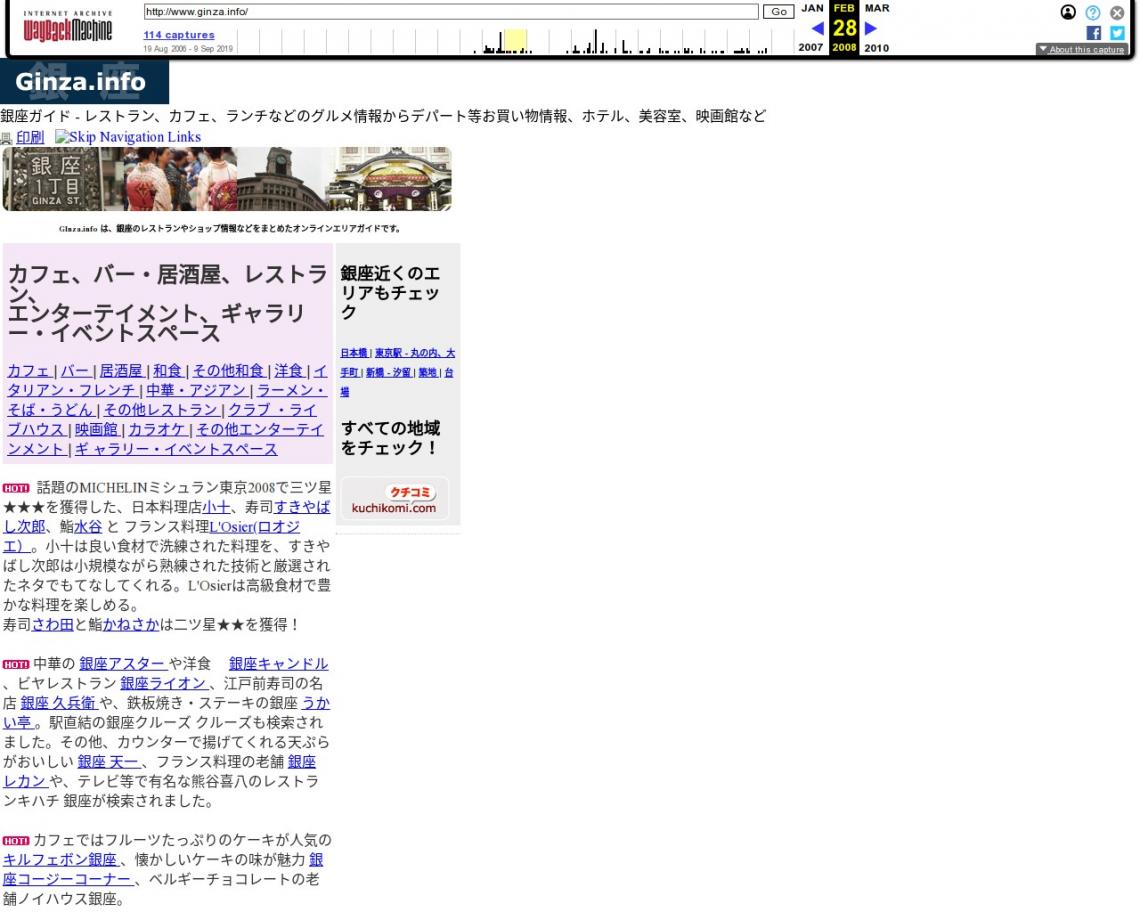This screenshot has width=1140, height=912.
Task: Click the URL input field
Action: click(x=451, y=12)
